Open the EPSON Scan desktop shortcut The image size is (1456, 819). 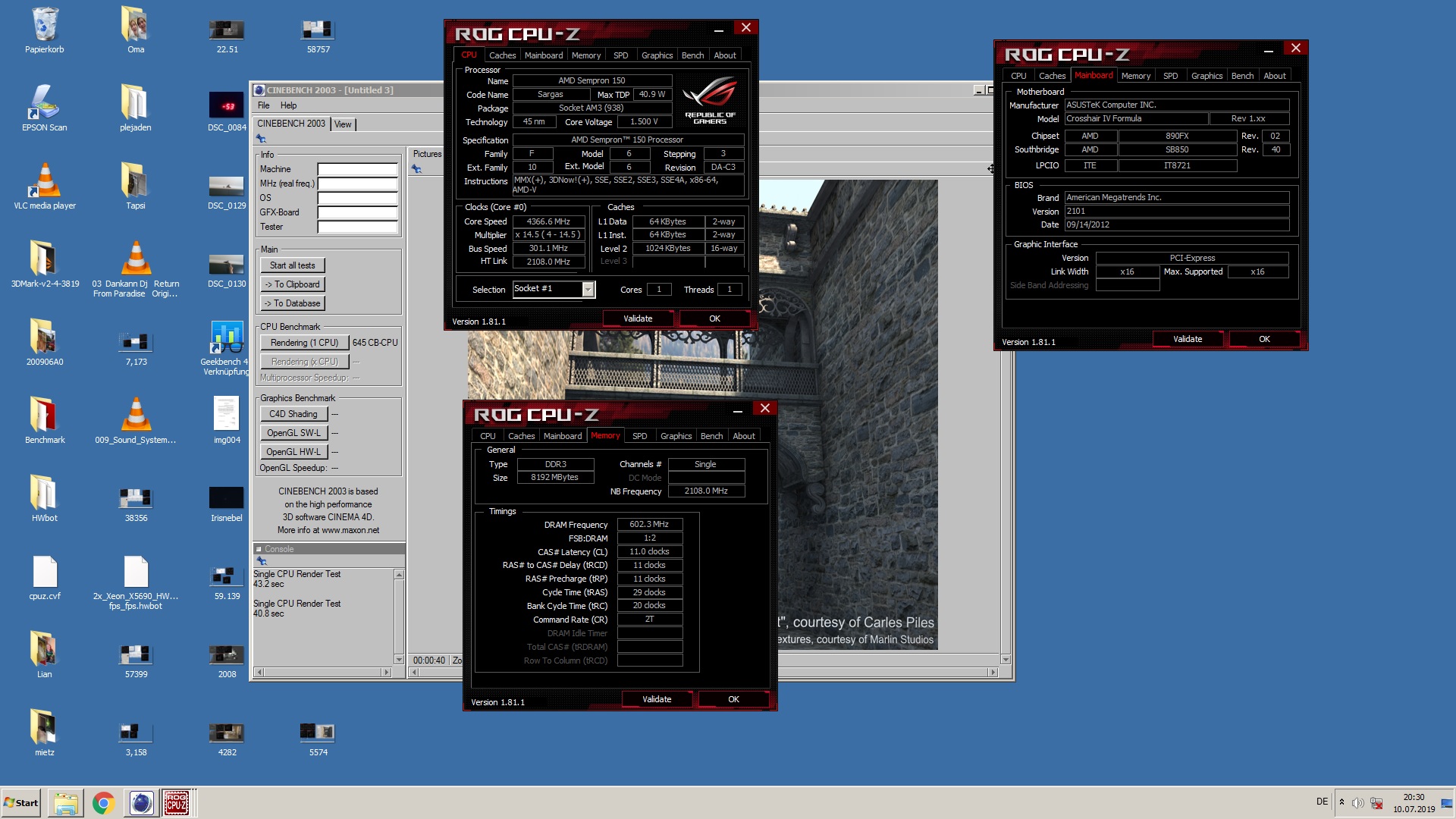coord(45,108)
